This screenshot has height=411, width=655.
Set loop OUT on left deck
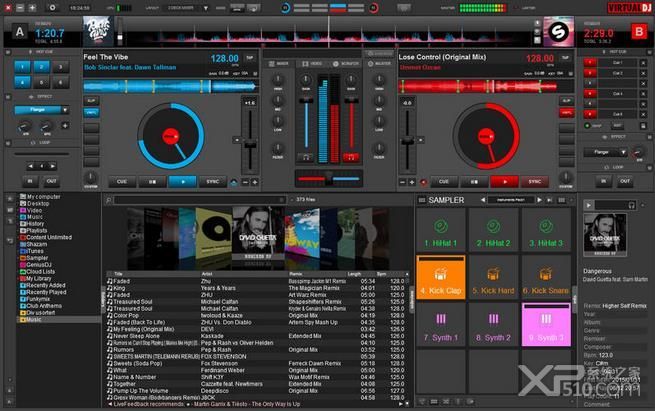click(51, 181)
